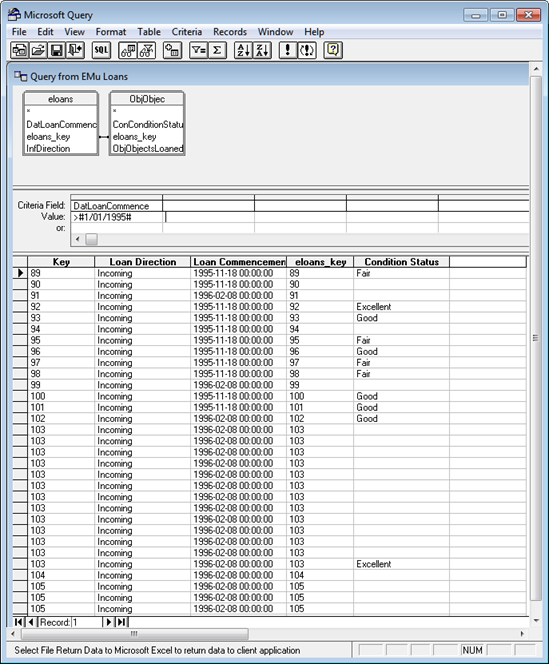549x664 pixels.
Task: Click the Record number input field
Action: pos(86,622)
